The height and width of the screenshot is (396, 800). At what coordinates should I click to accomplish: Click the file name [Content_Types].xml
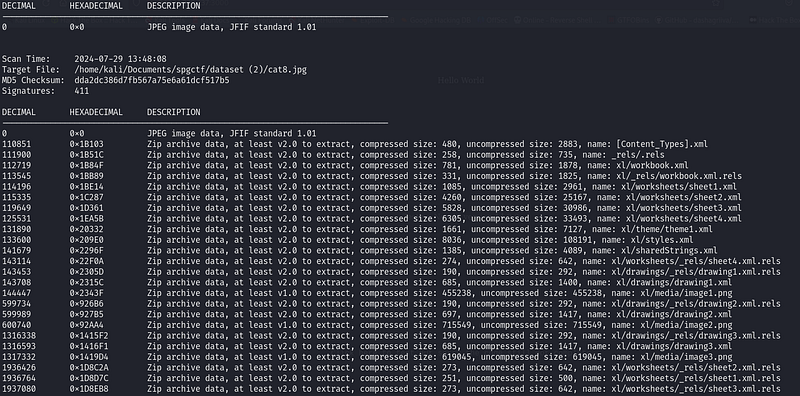tap(662, 144)
